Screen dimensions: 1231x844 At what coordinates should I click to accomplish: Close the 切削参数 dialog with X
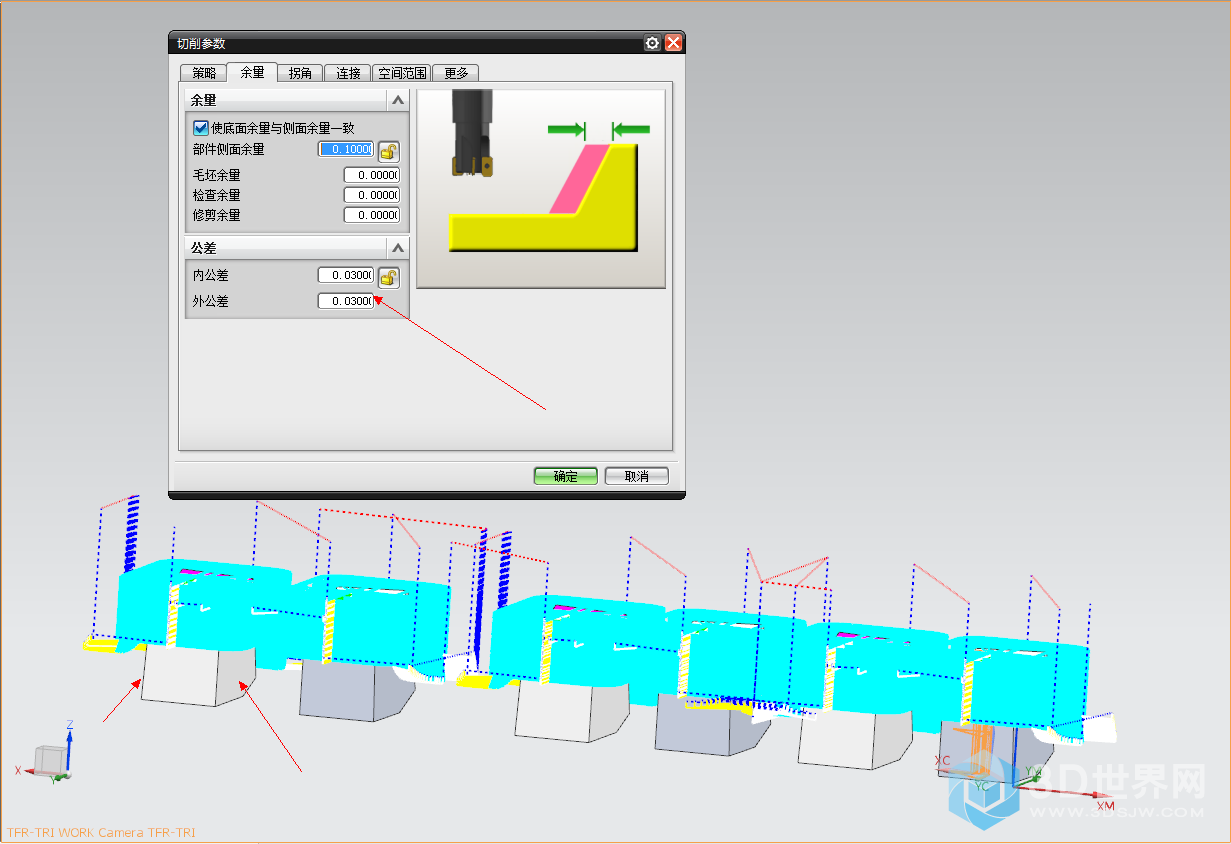pyautogui.click(x=673, y=43)
